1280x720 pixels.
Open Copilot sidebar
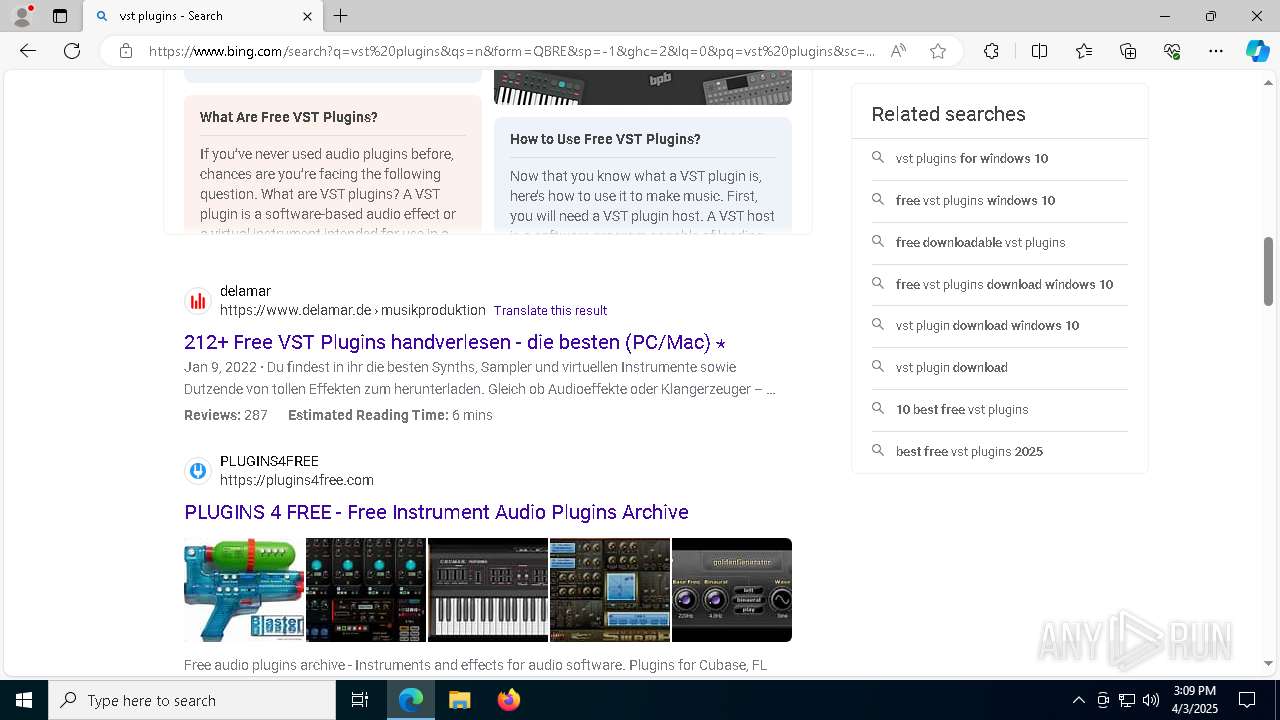pos(1257,51)
